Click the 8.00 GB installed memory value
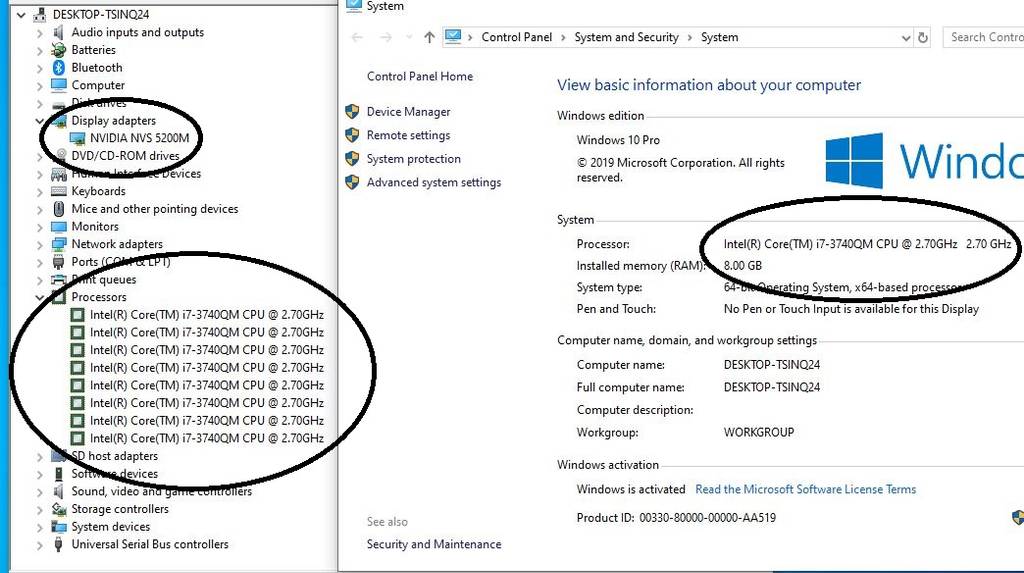Viewport: 1024px width, 573px height. click(x=743, y=265)
